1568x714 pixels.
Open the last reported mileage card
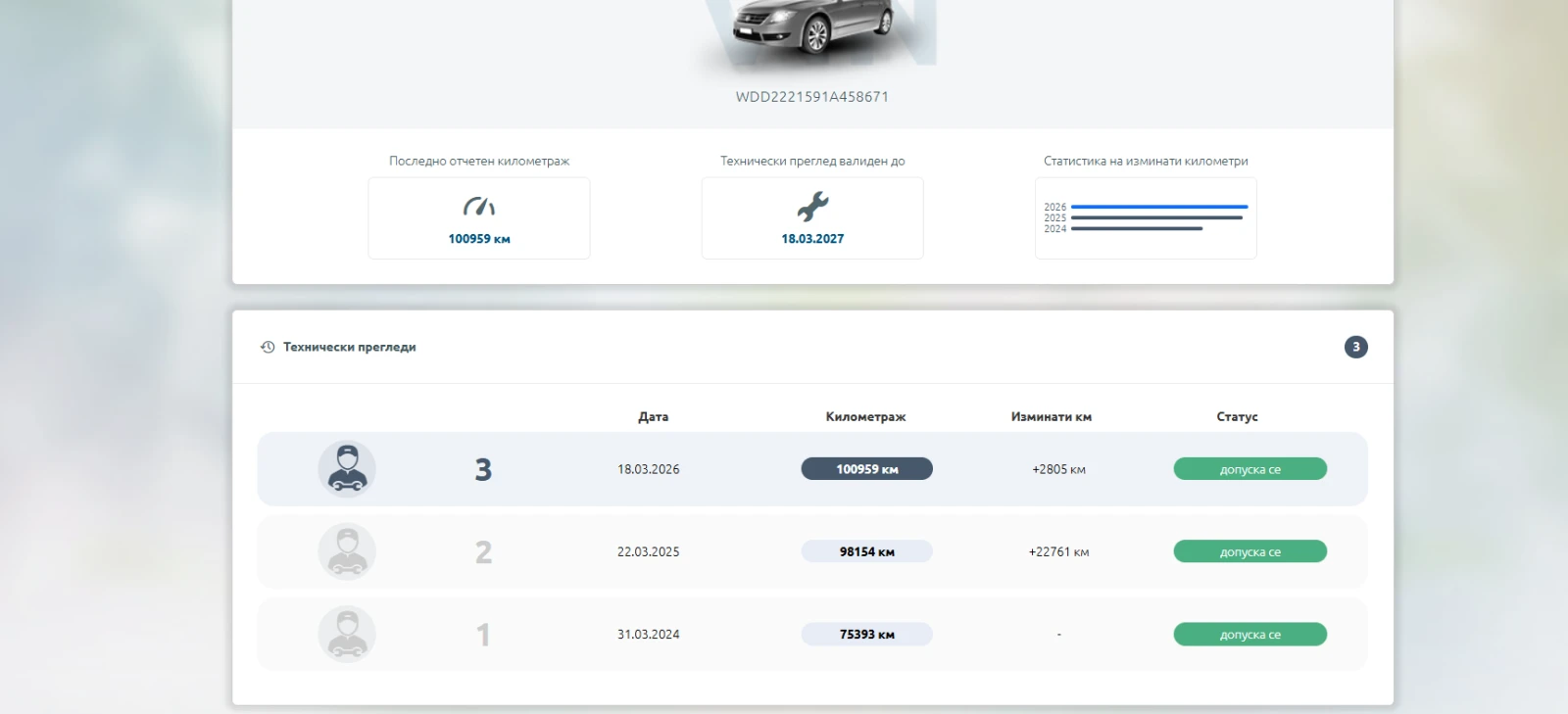coord(479,218)
